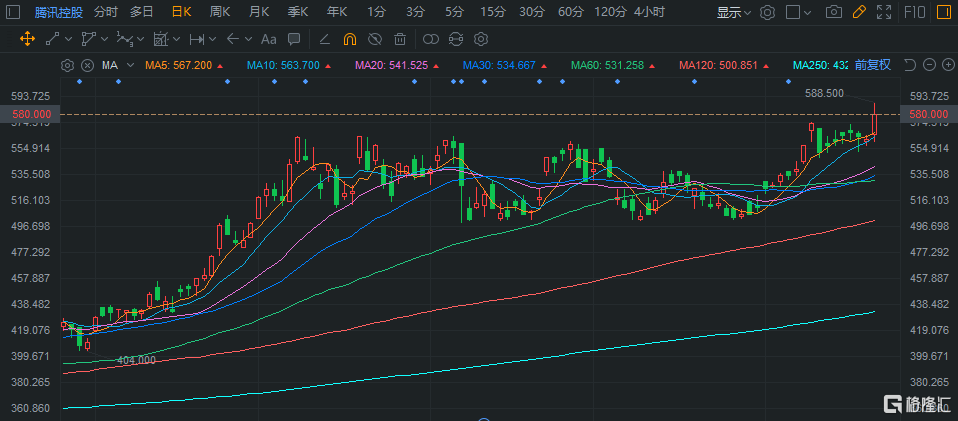Toggle the orange pencil drawing toolbar

tap(858, 13)
